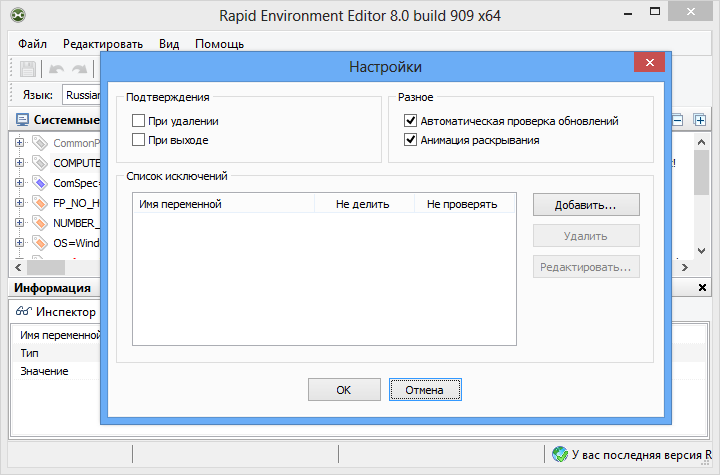
Task: Click the Save toolbar icon
Action: 28,69
